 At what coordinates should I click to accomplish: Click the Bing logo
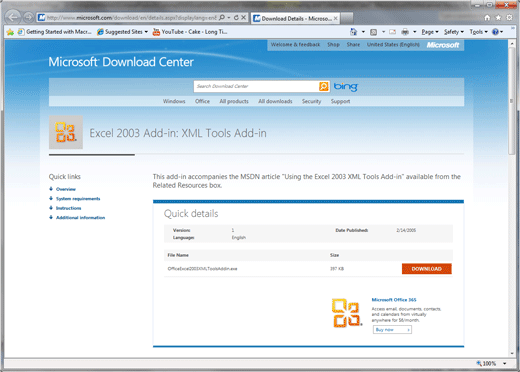(346, 87)
